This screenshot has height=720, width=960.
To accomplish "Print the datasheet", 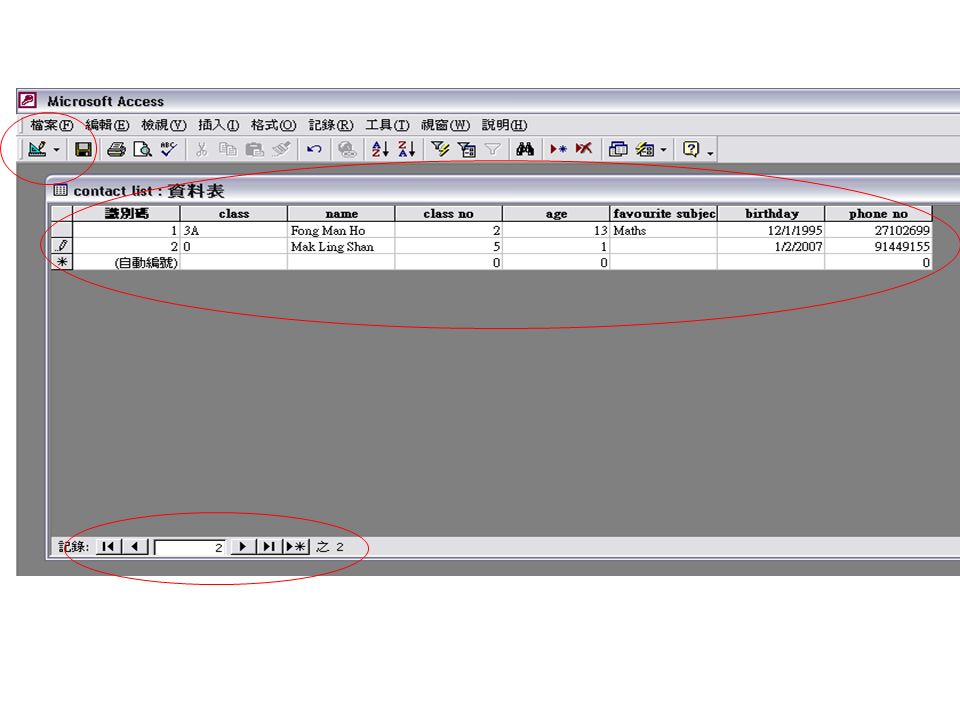I will point(116,149).
